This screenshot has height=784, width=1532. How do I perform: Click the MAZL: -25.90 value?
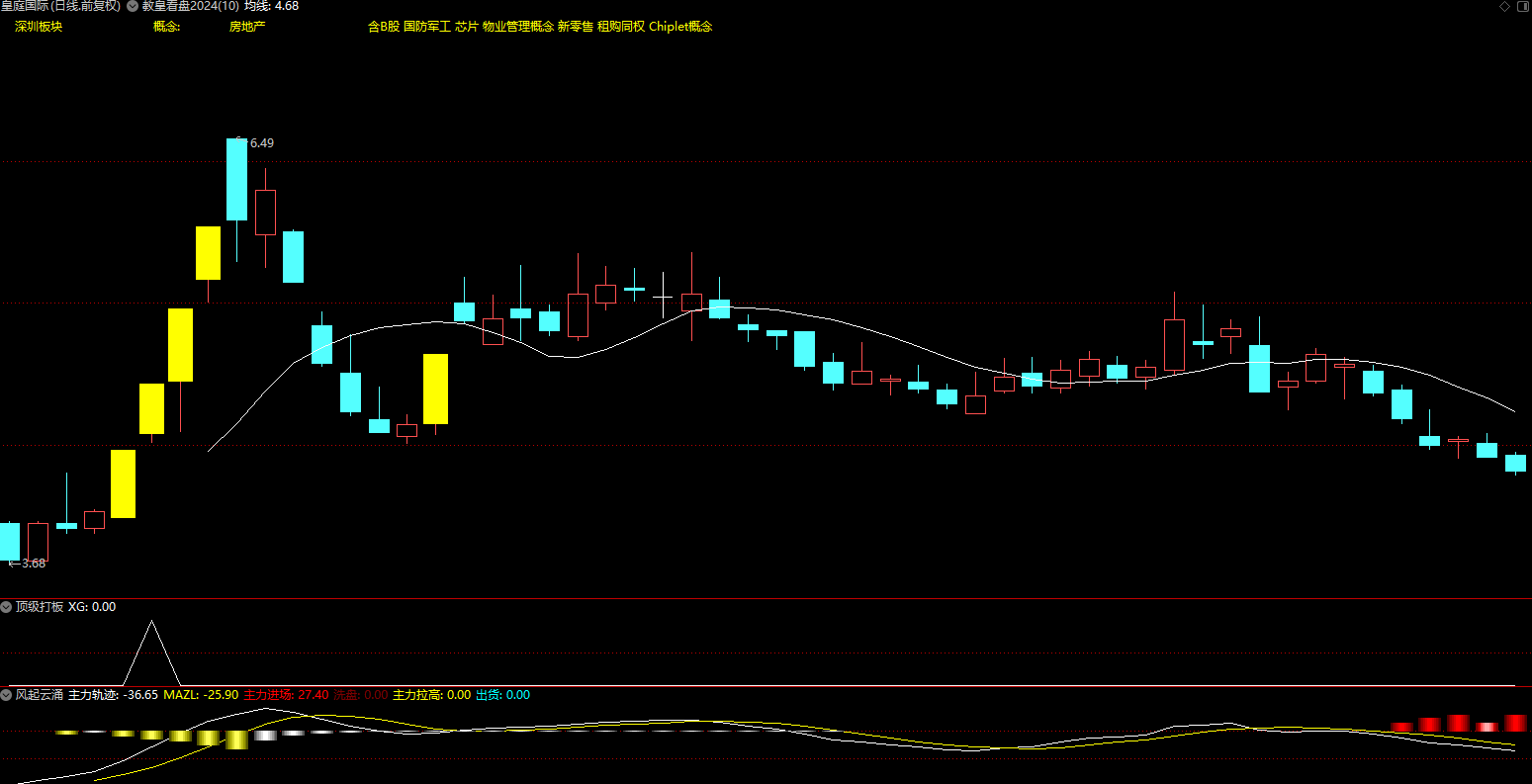[x=201, y=695]
